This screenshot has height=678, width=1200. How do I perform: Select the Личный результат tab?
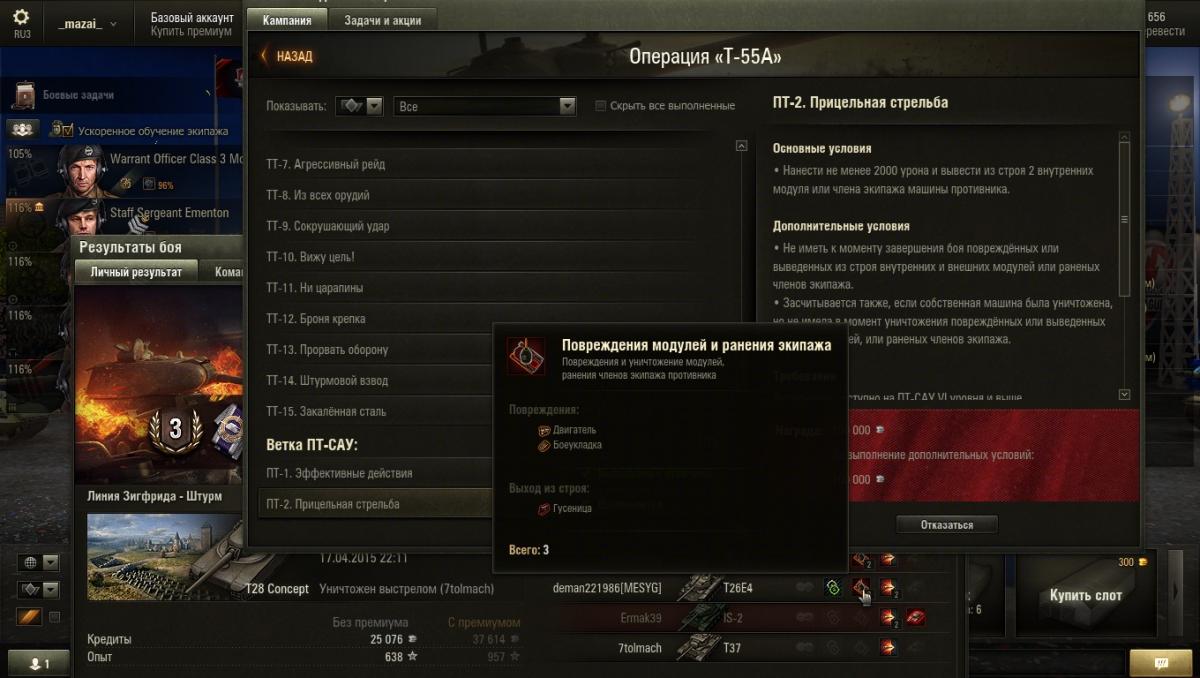(x=136, y=272)
